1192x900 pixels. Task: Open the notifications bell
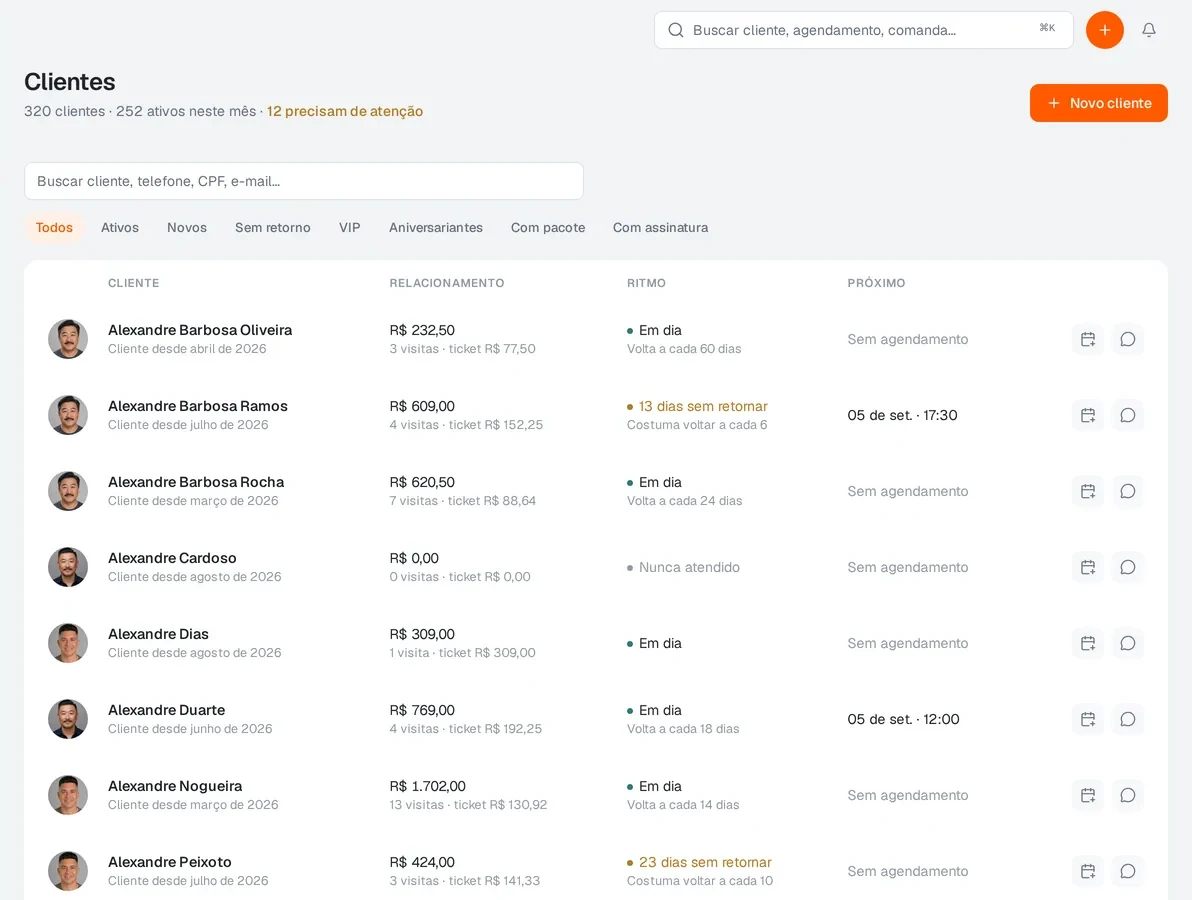(x=1149, y=30)
